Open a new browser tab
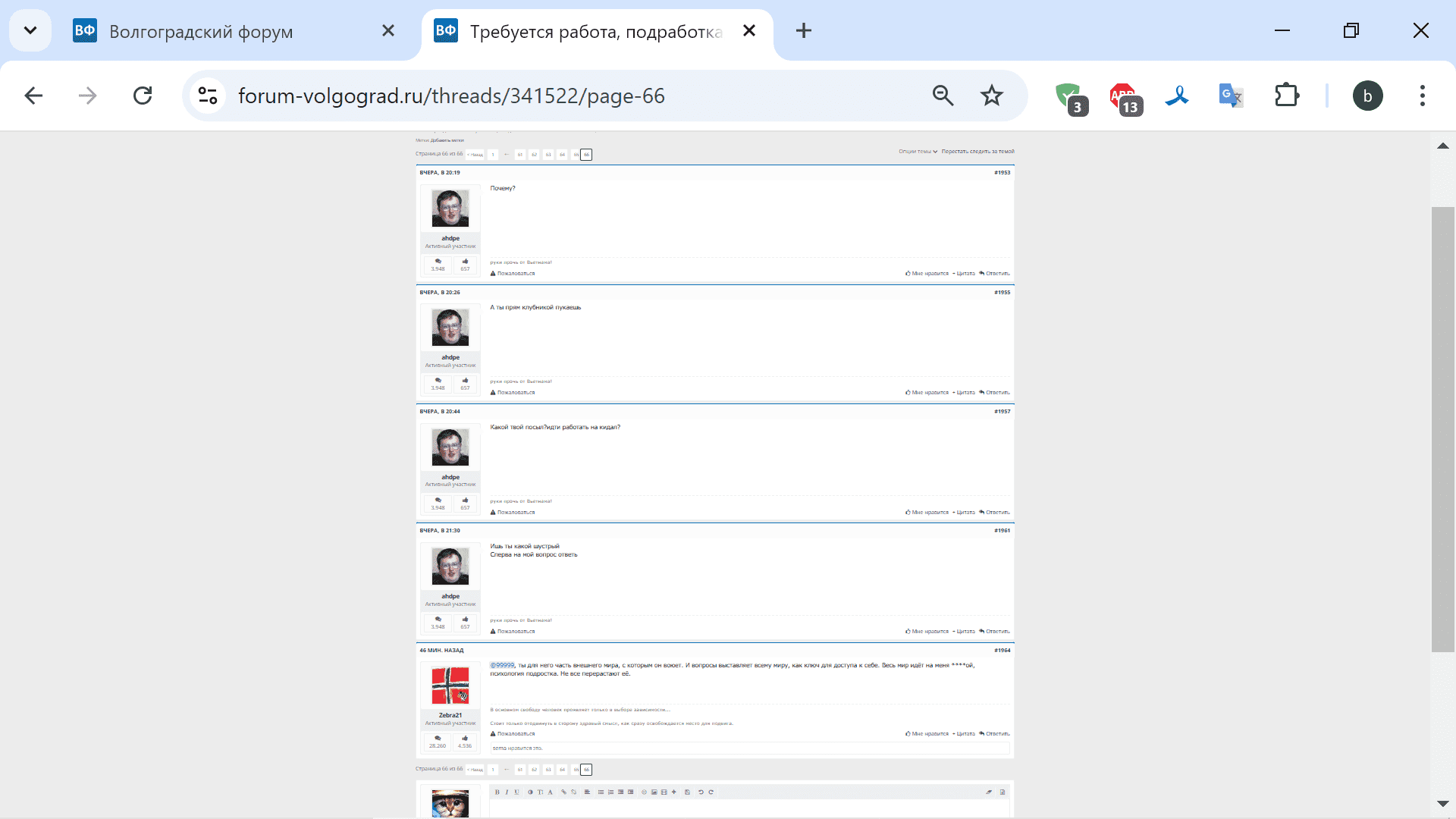 click(804, 31)
